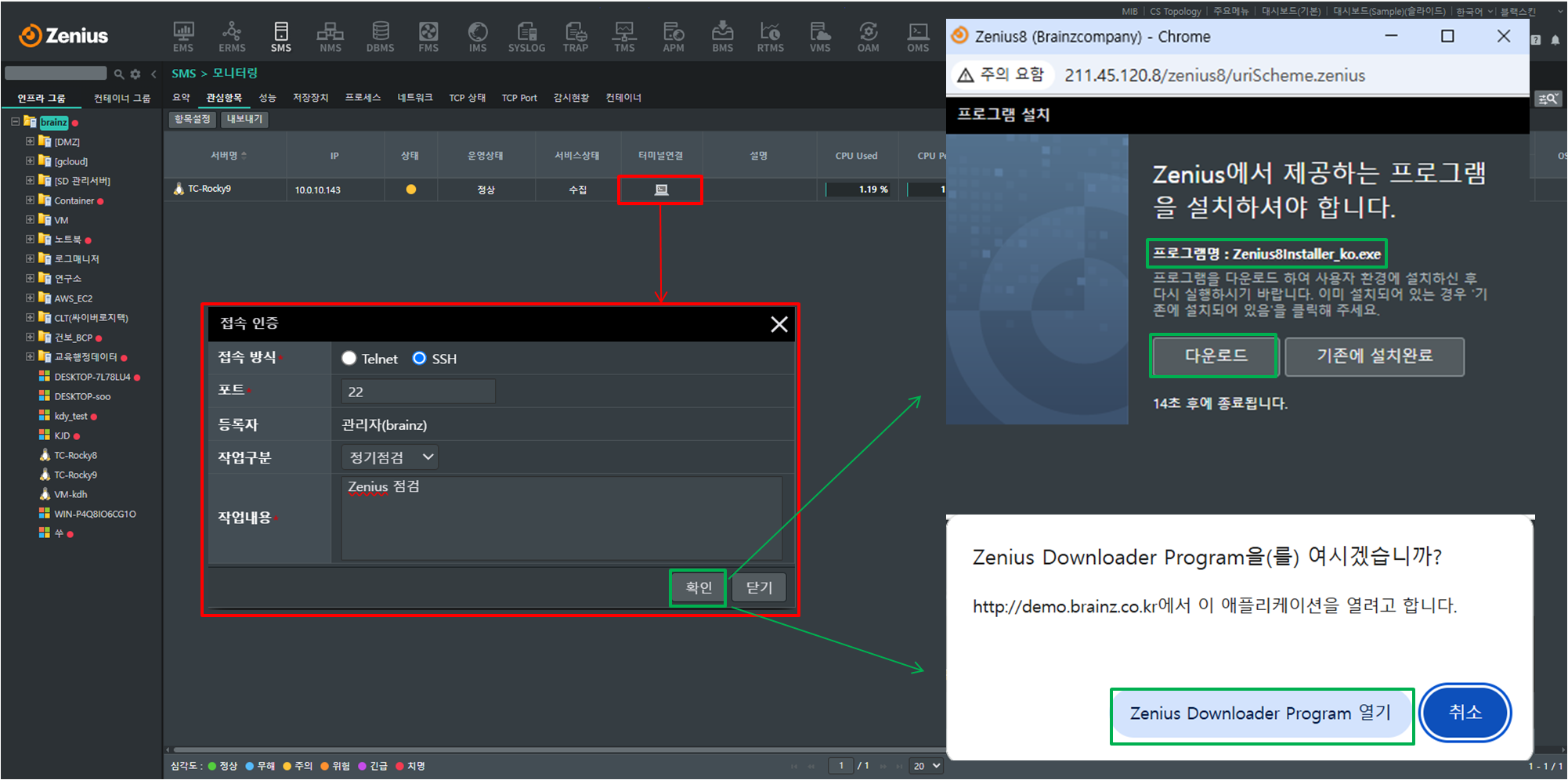Open the 작업구분 정기점검 dropdown

pos(389,457)
